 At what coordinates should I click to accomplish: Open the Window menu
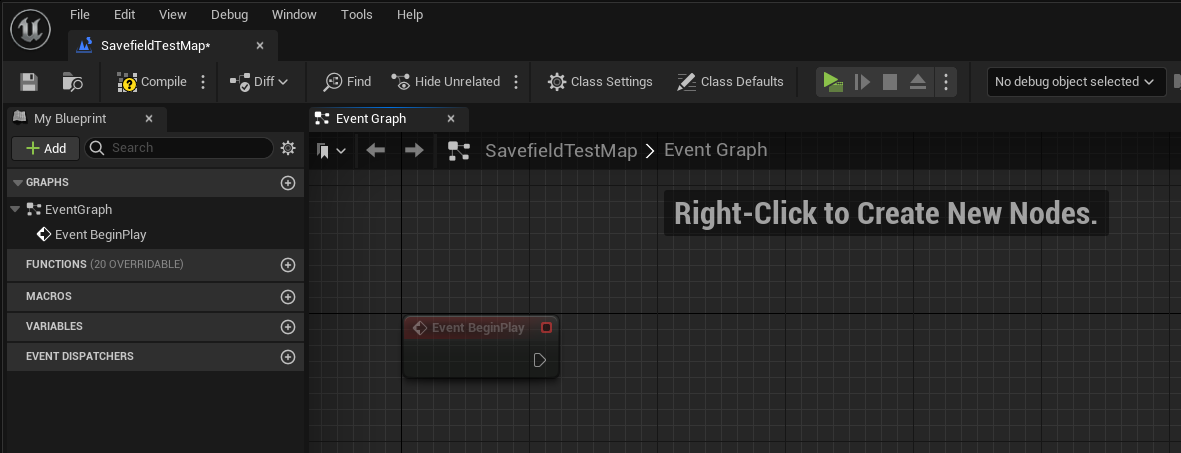pyautogui.click(x=294, y=14)
